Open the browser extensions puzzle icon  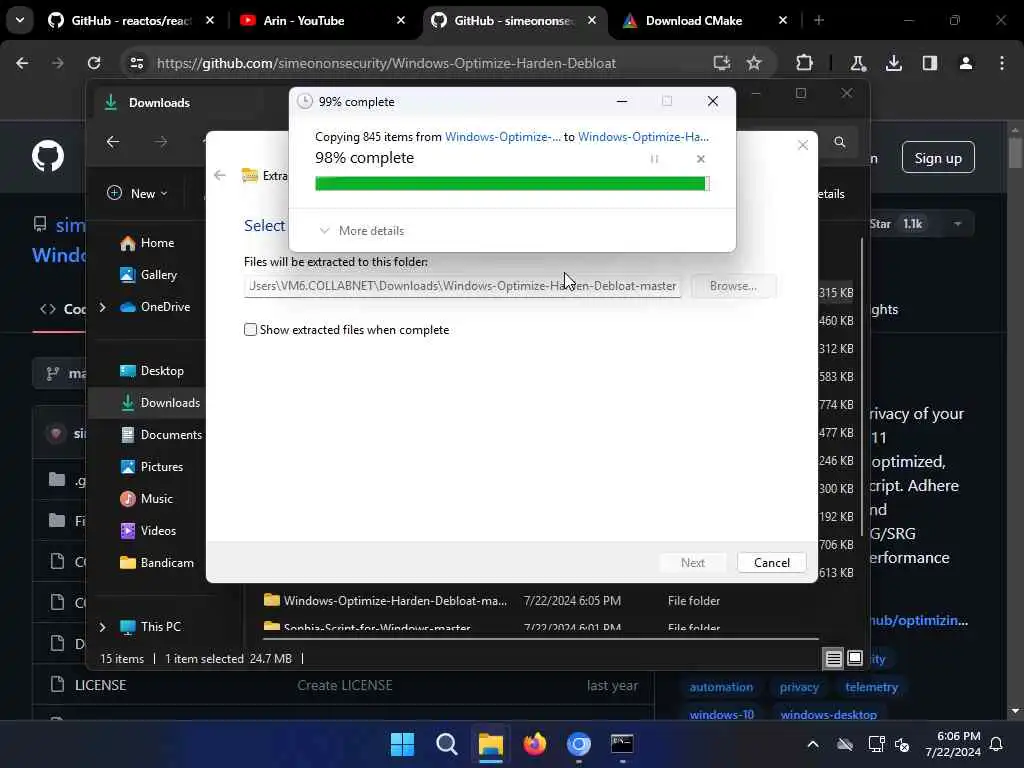point(804,63)
